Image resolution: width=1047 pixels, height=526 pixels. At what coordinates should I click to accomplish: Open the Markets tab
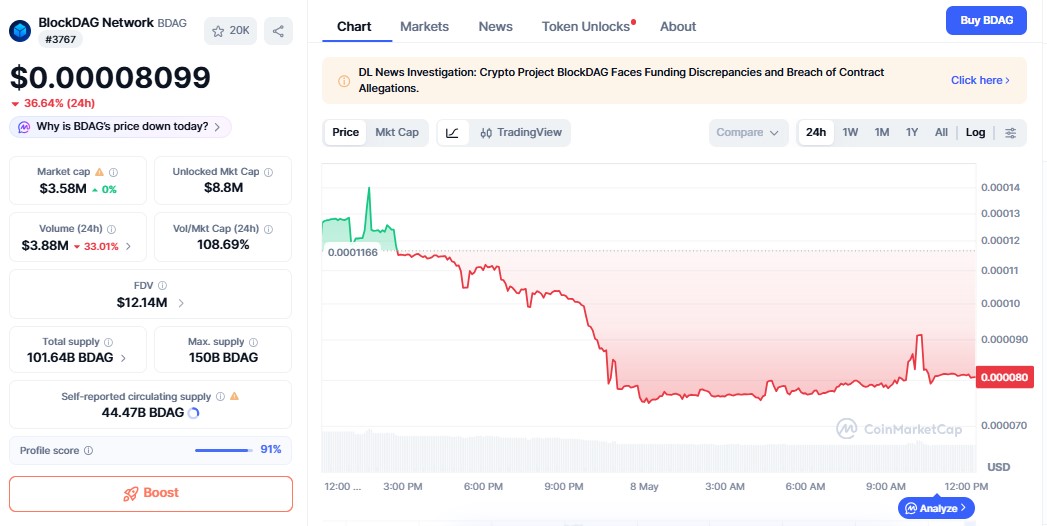[424, 27]
